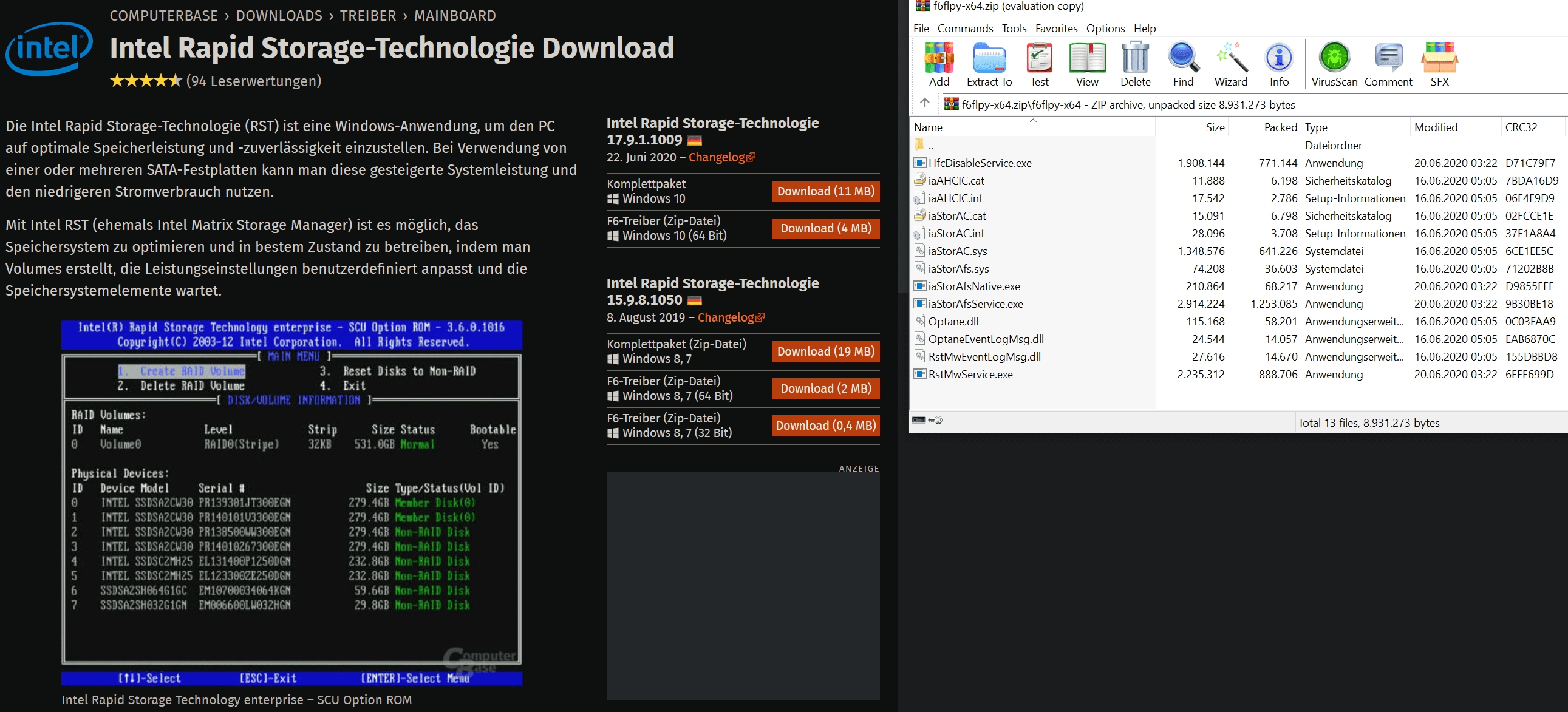
Task: Minimize the WinRAR window
Action: tap(1537, 5)
